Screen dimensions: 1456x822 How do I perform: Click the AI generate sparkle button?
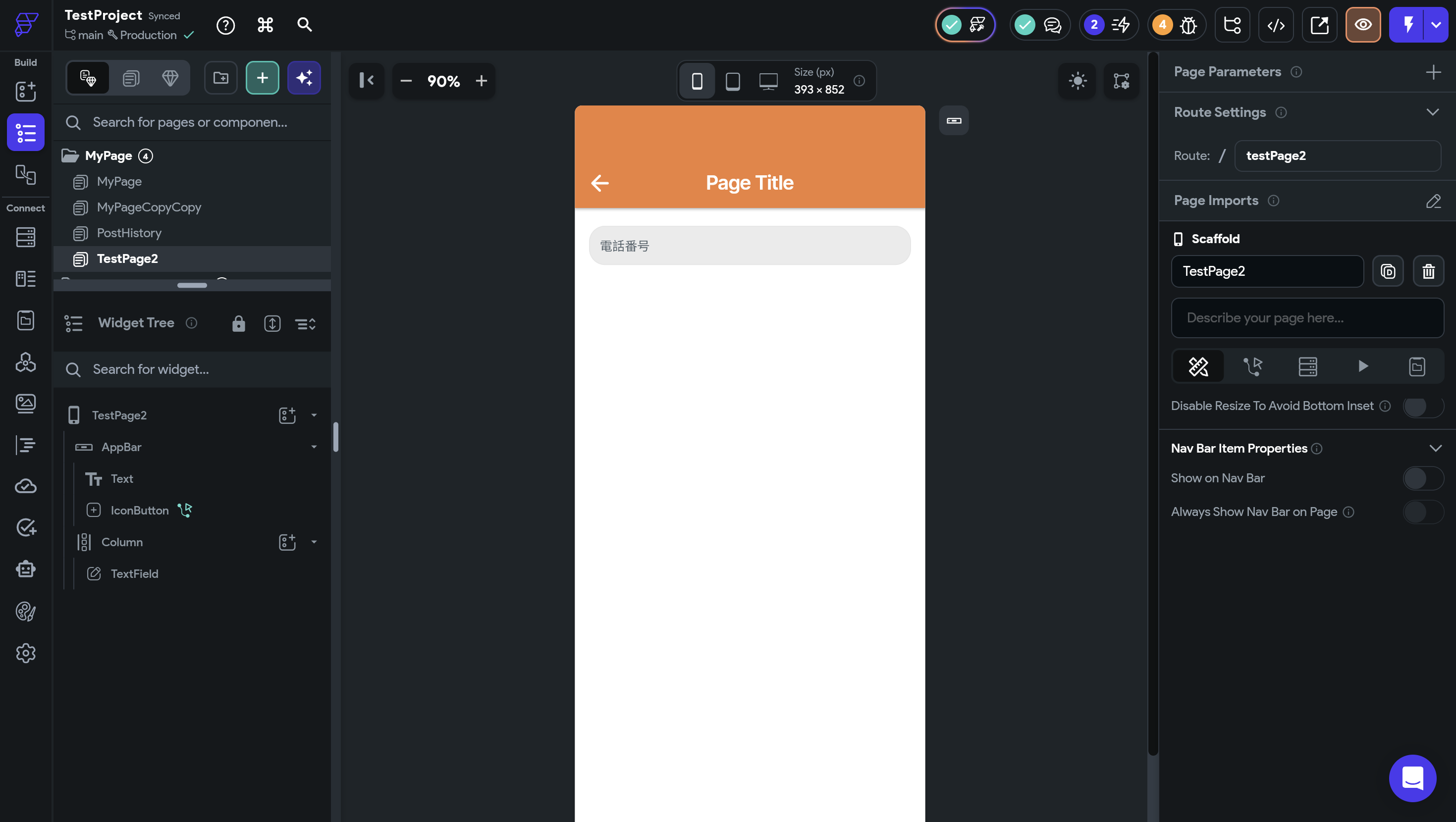click(x=304, y=78)
